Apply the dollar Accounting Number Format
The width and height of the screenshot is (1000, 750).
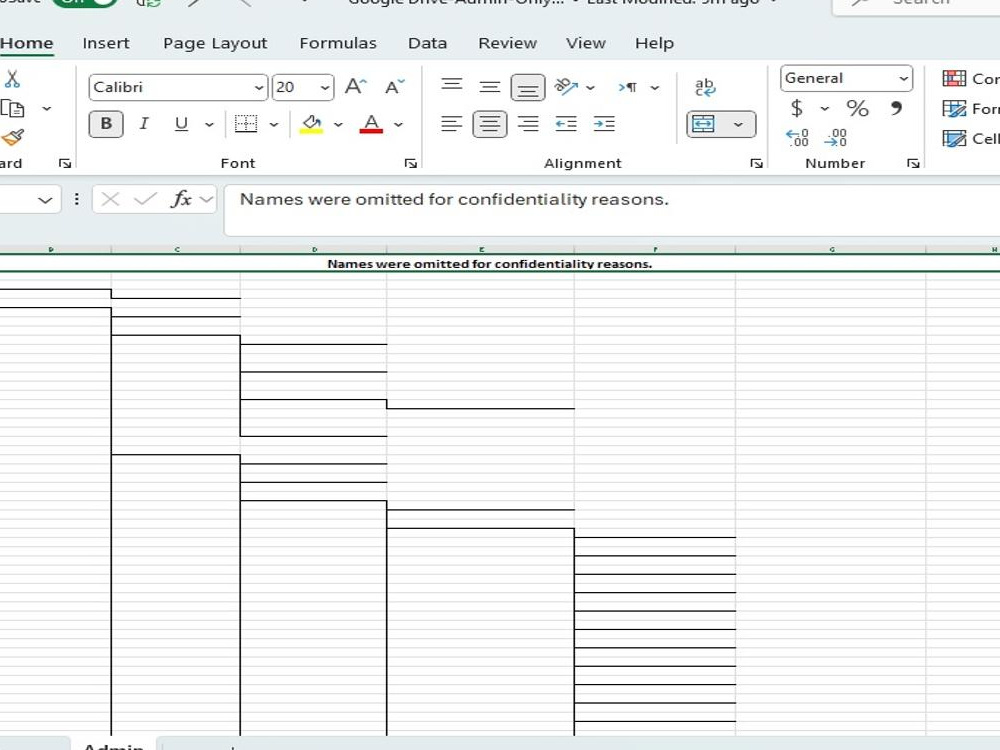(797, 108)
